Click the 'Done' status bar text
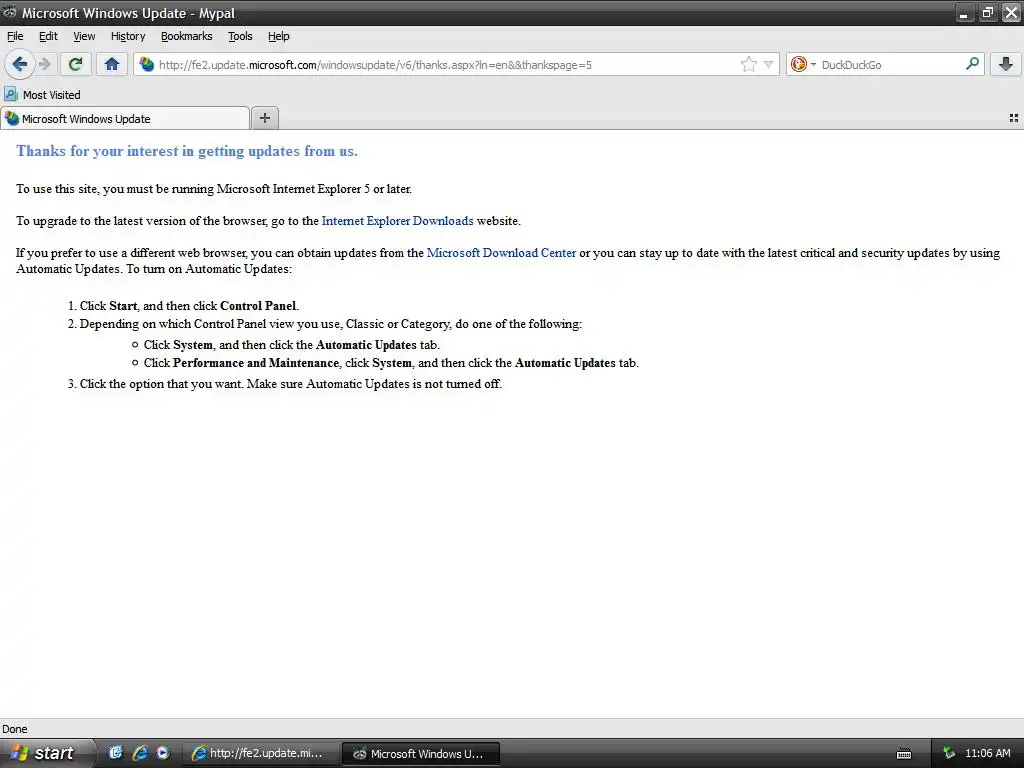The height and width of the screenshot is (768, 1024). 14,729
